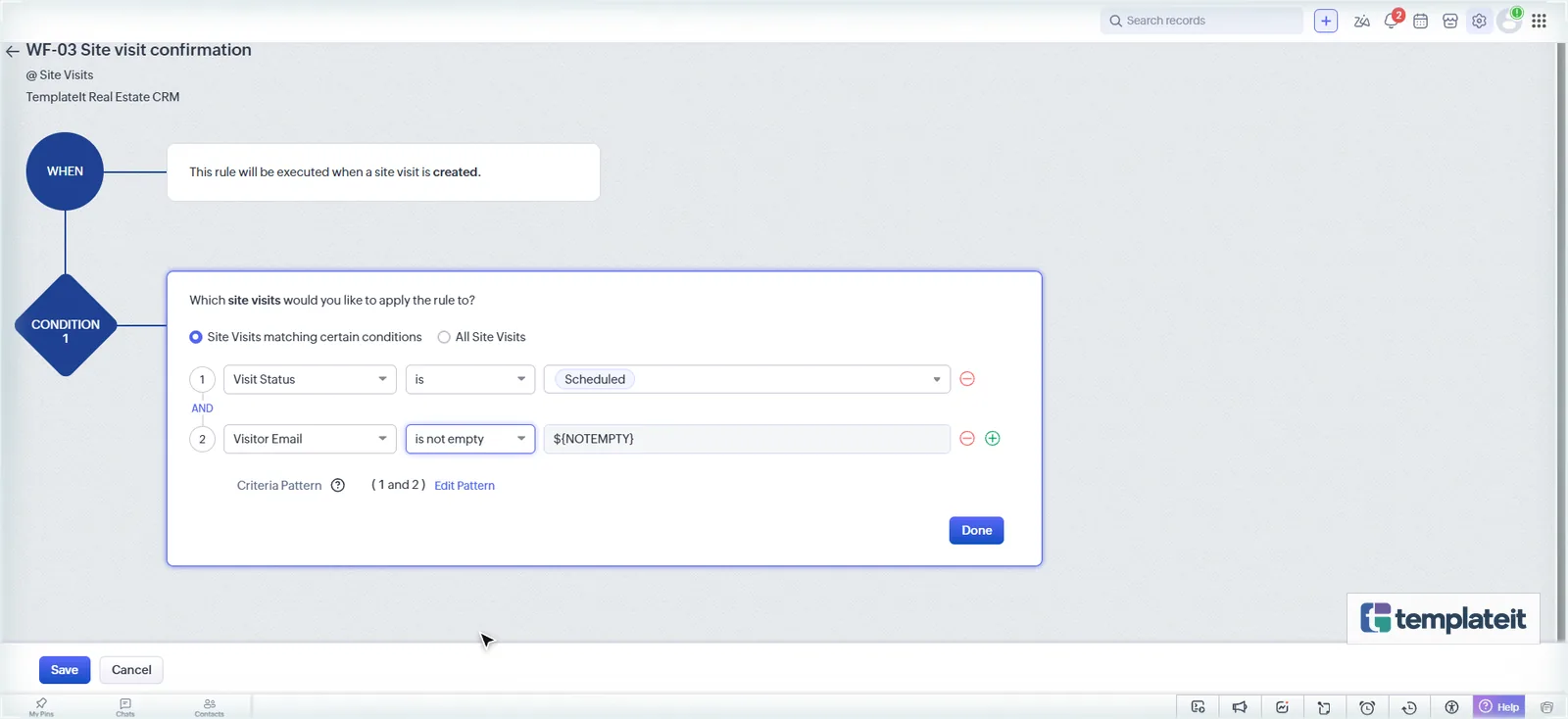The height and width of the screenshot is (719, 1568).
Task: Click the Done button
Action: [976, 530]
